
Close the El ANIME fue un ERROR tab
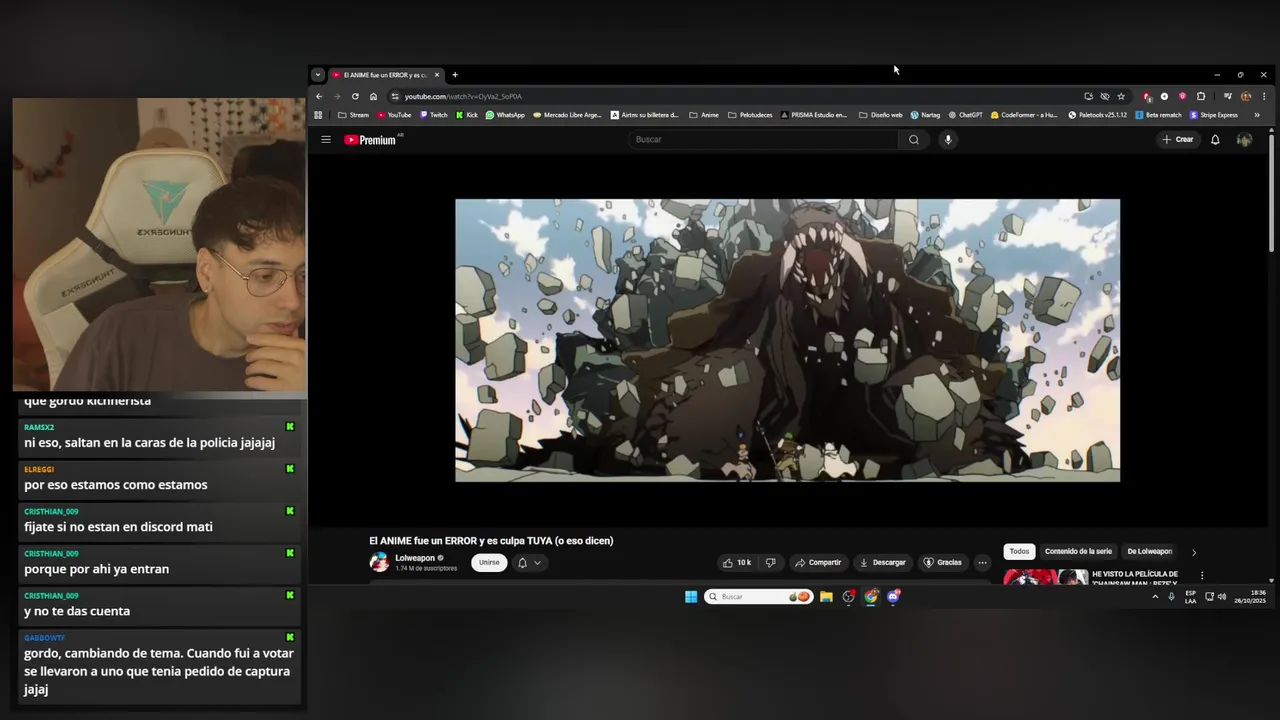pyautogui.click(x=437, y=75)
